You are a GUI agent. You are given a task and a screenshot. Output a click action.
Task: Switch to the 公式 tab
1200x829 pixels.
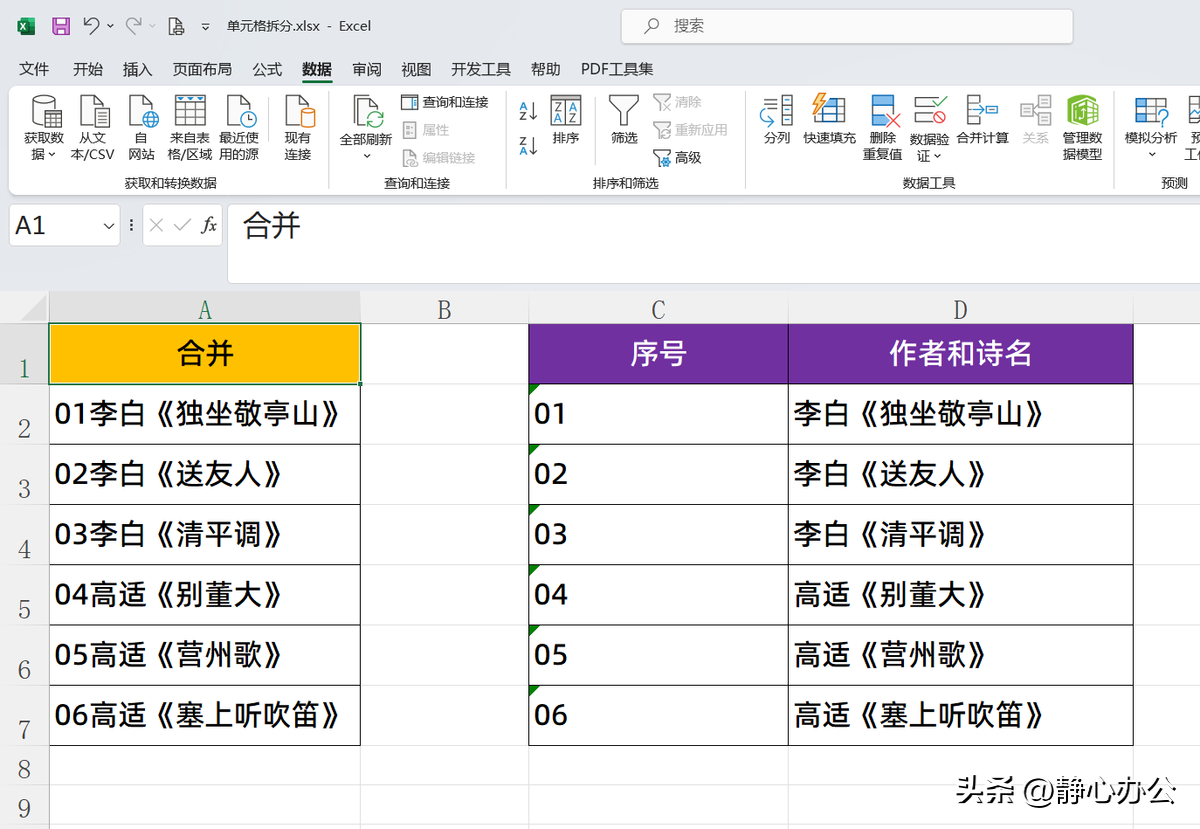coord(267,69)
